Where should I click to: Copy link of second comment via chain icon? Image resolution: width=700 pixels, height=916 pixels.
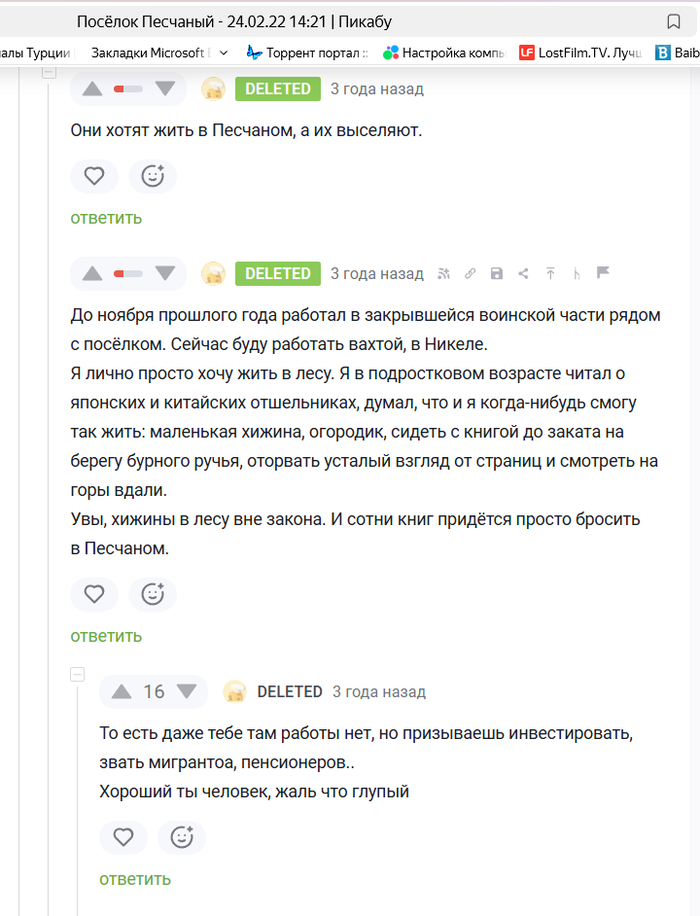(x=470, y=273)
